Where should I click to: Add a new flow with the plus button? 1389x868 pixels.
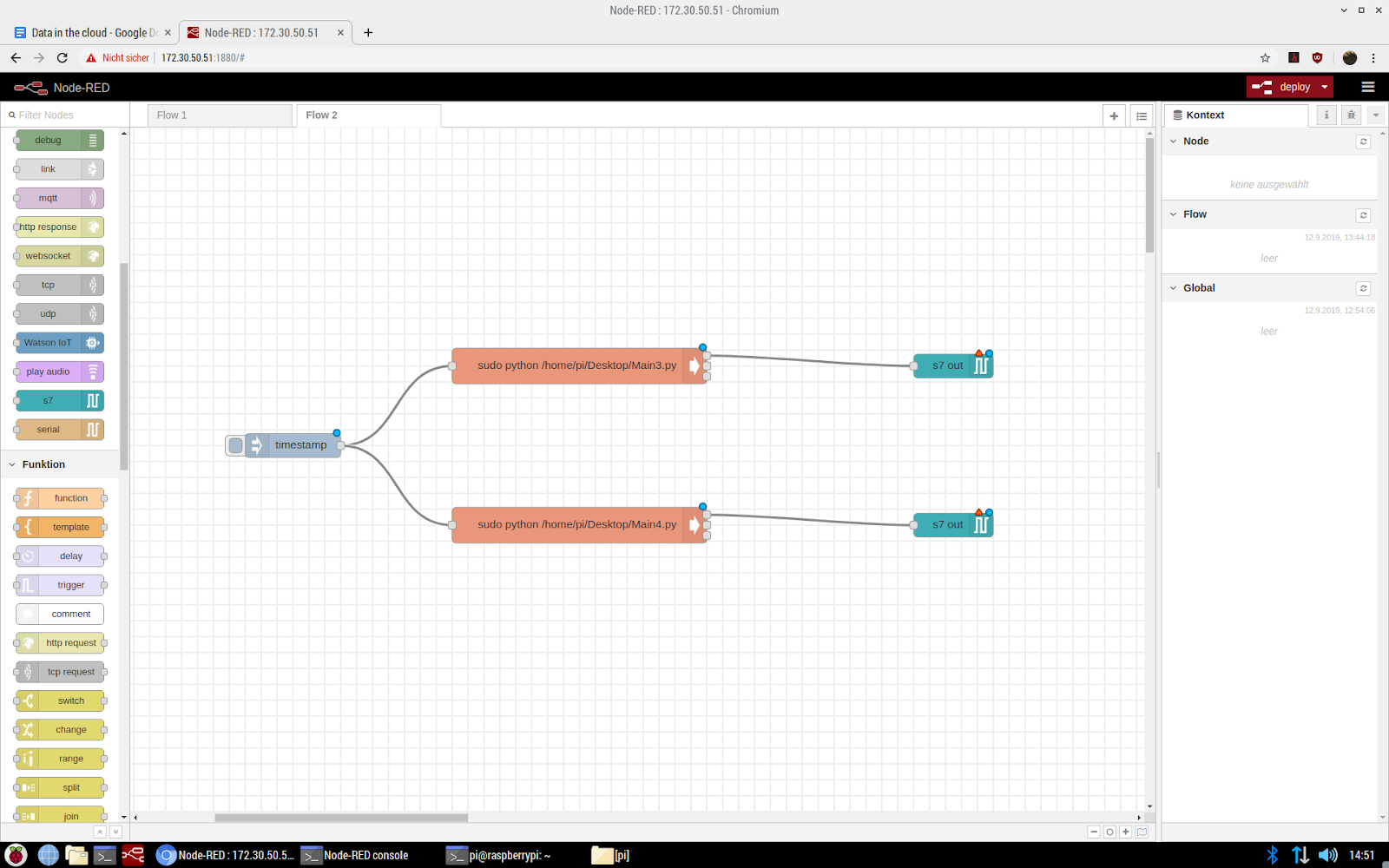[1114, 115]
